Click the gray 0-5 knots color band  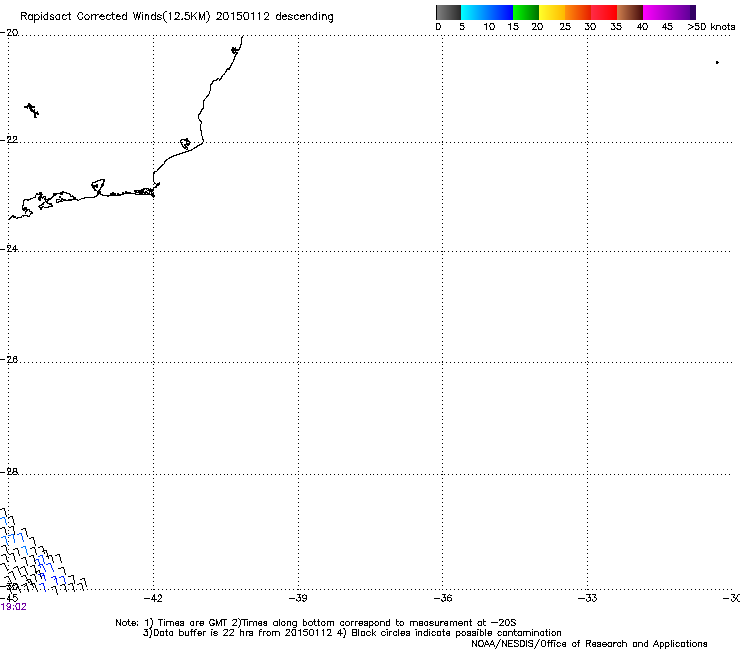[448, 12]
